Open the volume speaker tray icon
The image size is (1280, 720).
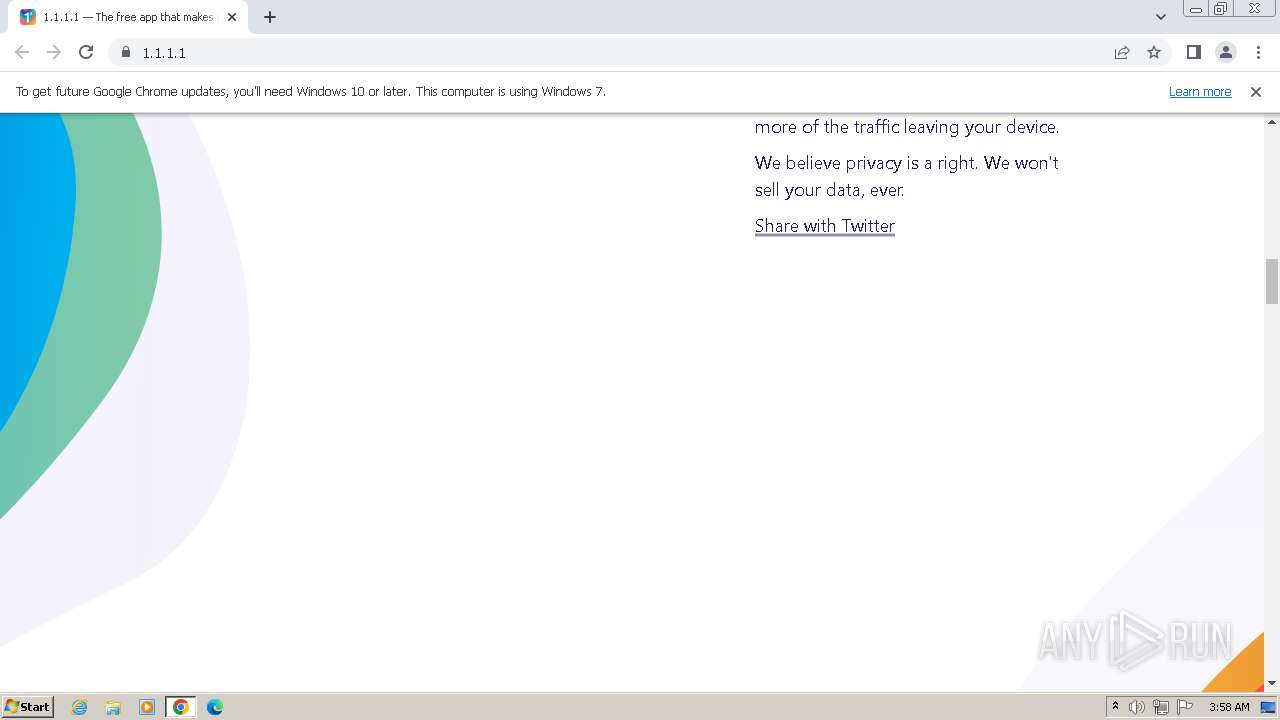[1137, 707]
